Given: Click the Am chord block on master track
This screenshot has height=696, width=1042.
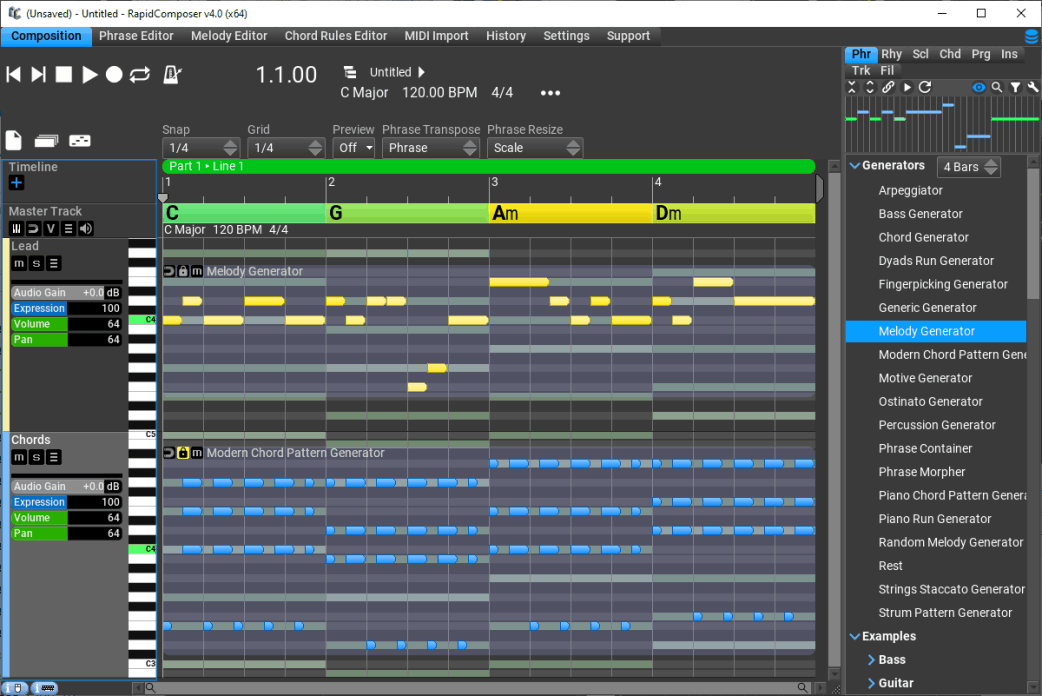Looking at the screenshot, I should click(x=570, y=213).
